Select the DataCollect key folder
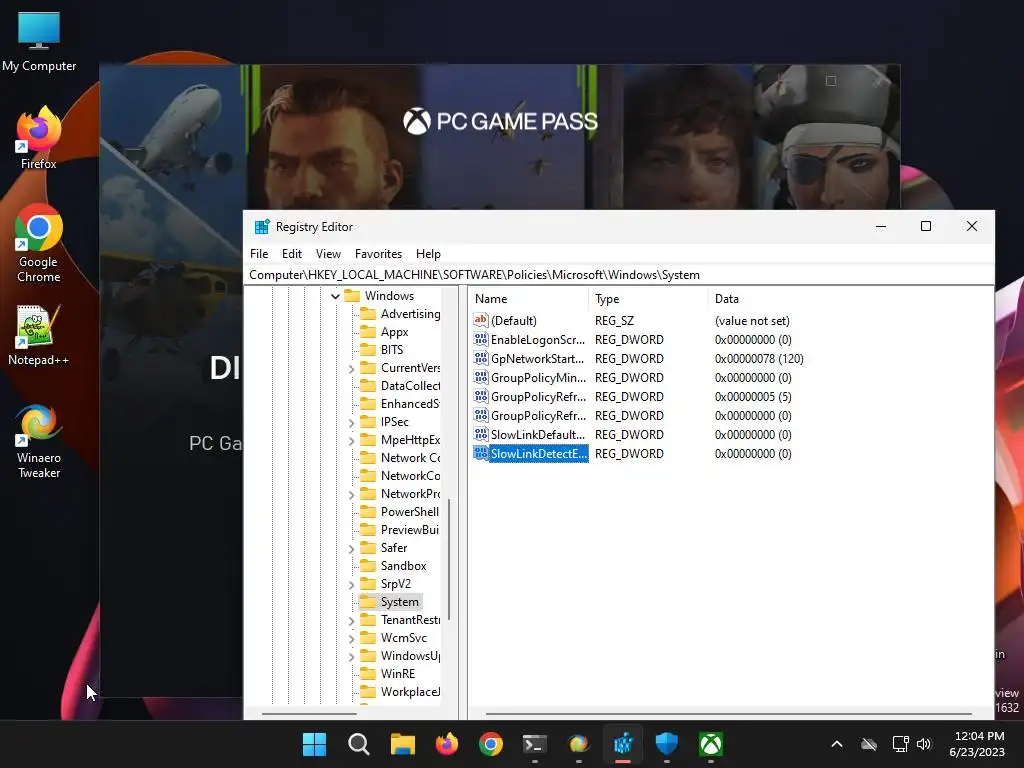1024x768 pixels. point(400,386)
